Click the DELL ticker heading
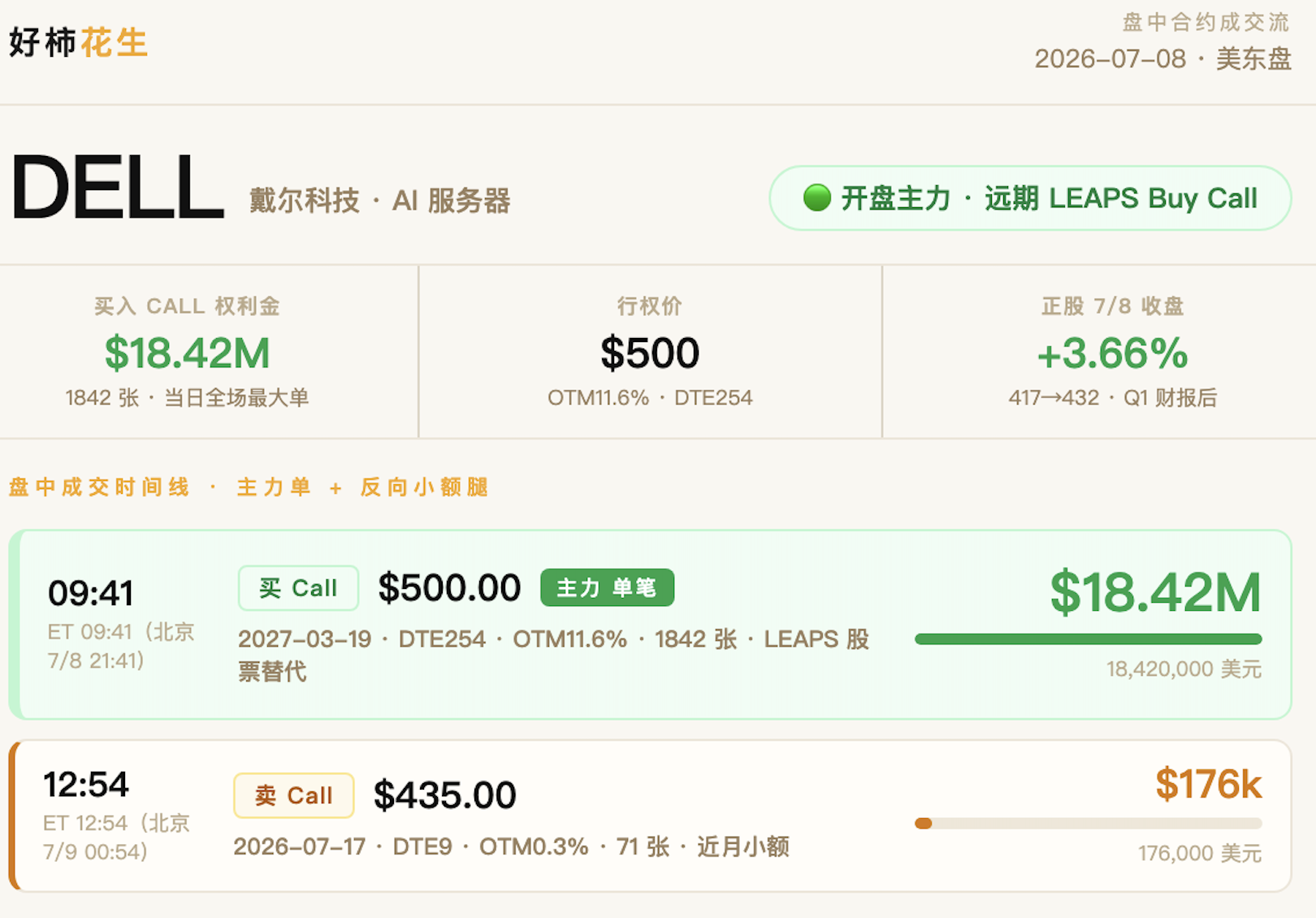 tap(117, 188)
